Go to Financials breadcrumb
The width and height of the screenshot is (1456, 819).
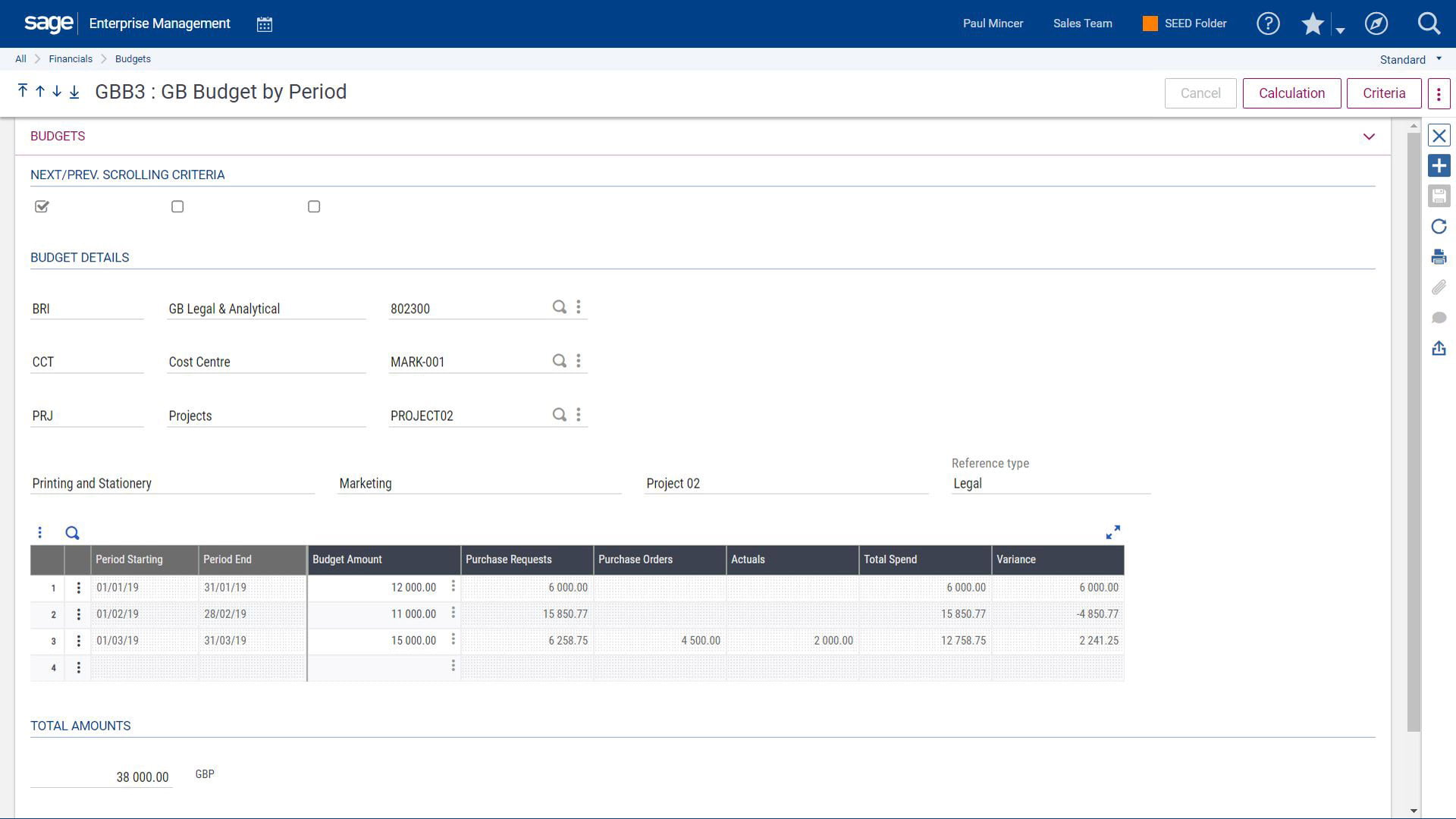[x=71, y=59]
